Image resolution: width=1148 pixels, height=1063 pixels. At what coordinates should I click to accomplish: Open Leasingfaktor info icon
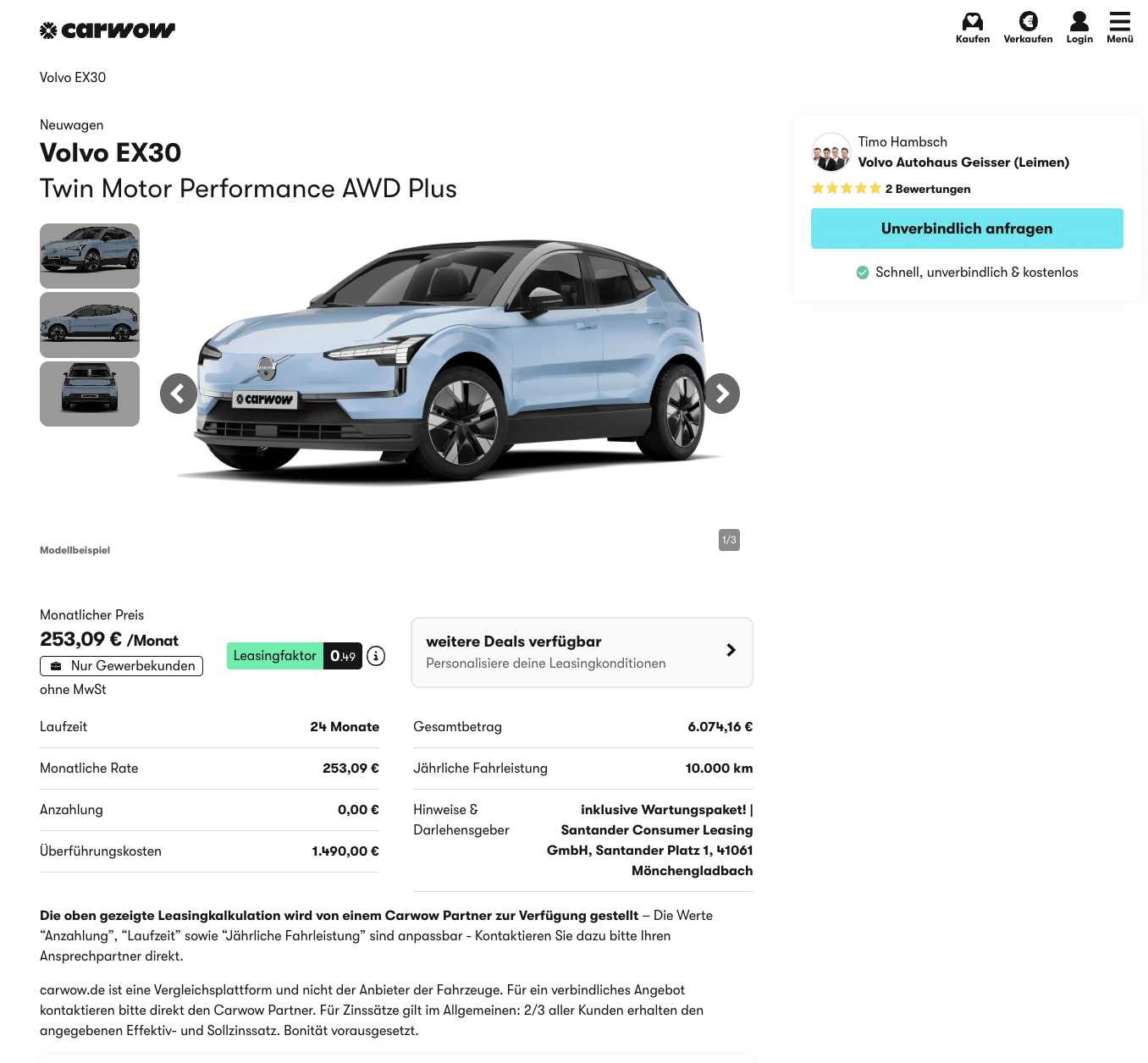click(377, 656)
